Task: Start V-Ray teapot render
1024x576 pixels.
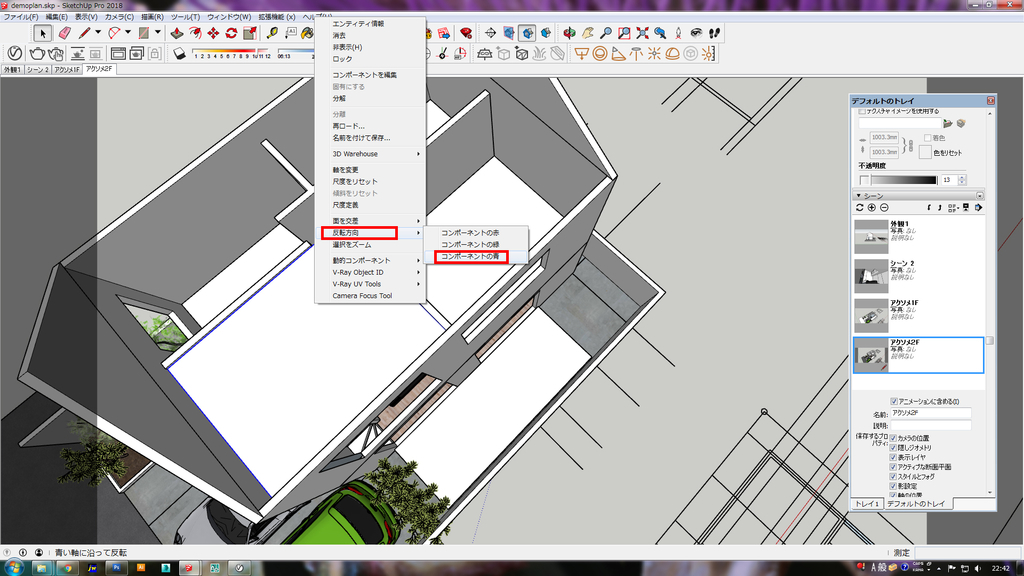Action: tap(37, 54)
